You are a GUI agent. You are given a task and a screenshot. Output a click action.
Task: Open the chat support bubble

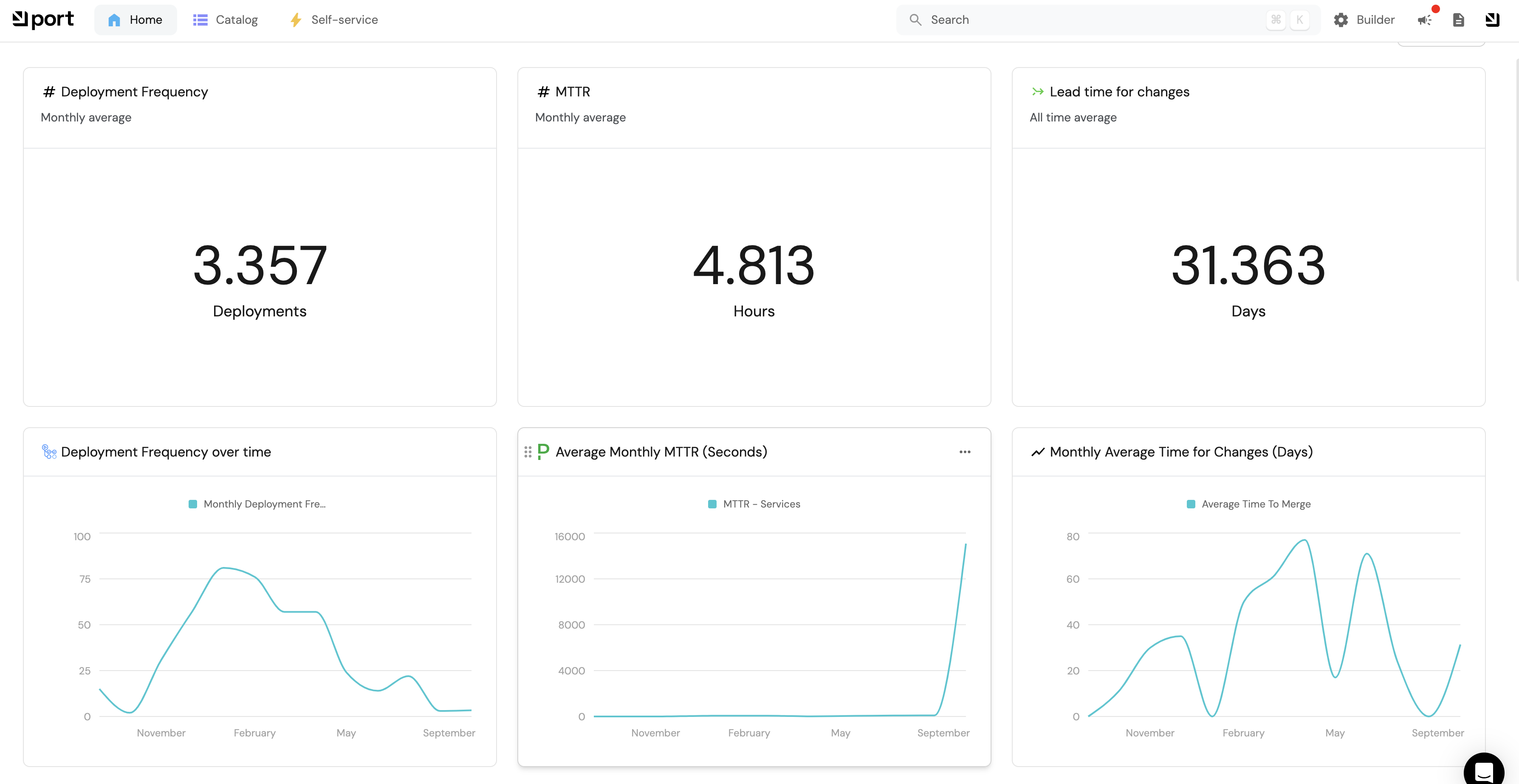(x=1483, y=770)
